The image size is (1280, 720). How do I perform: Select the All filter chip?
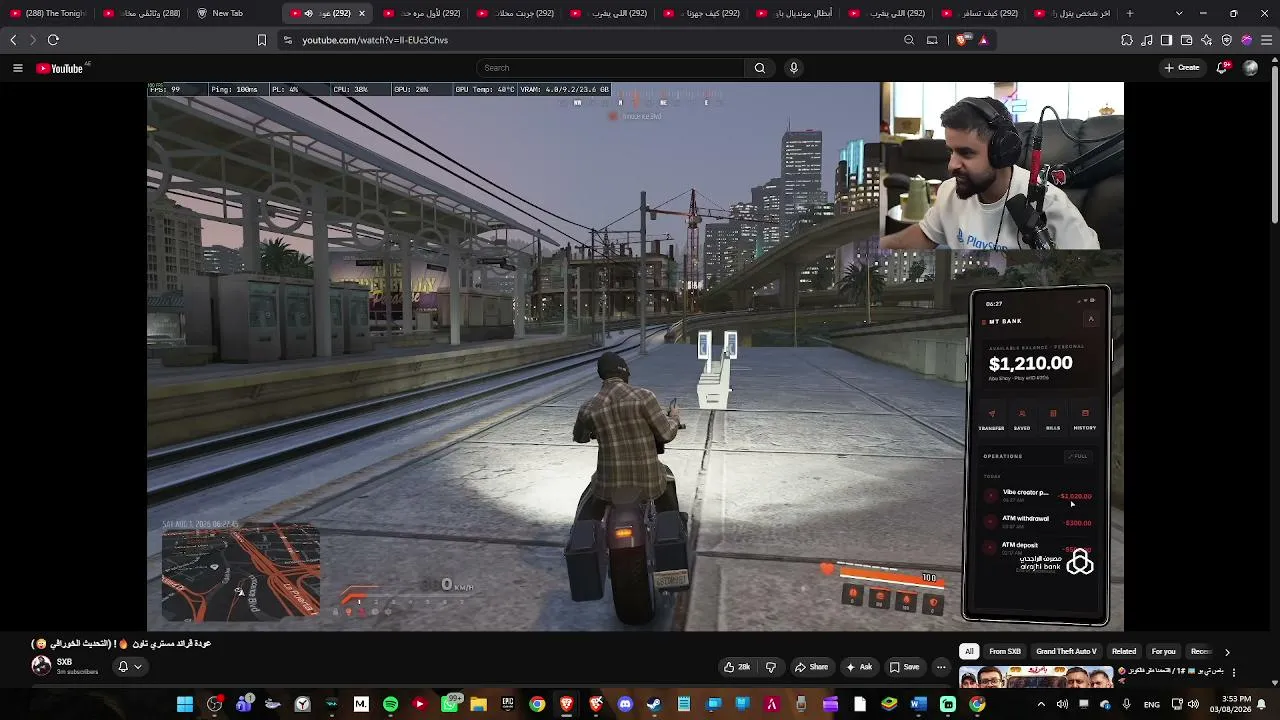969,652
